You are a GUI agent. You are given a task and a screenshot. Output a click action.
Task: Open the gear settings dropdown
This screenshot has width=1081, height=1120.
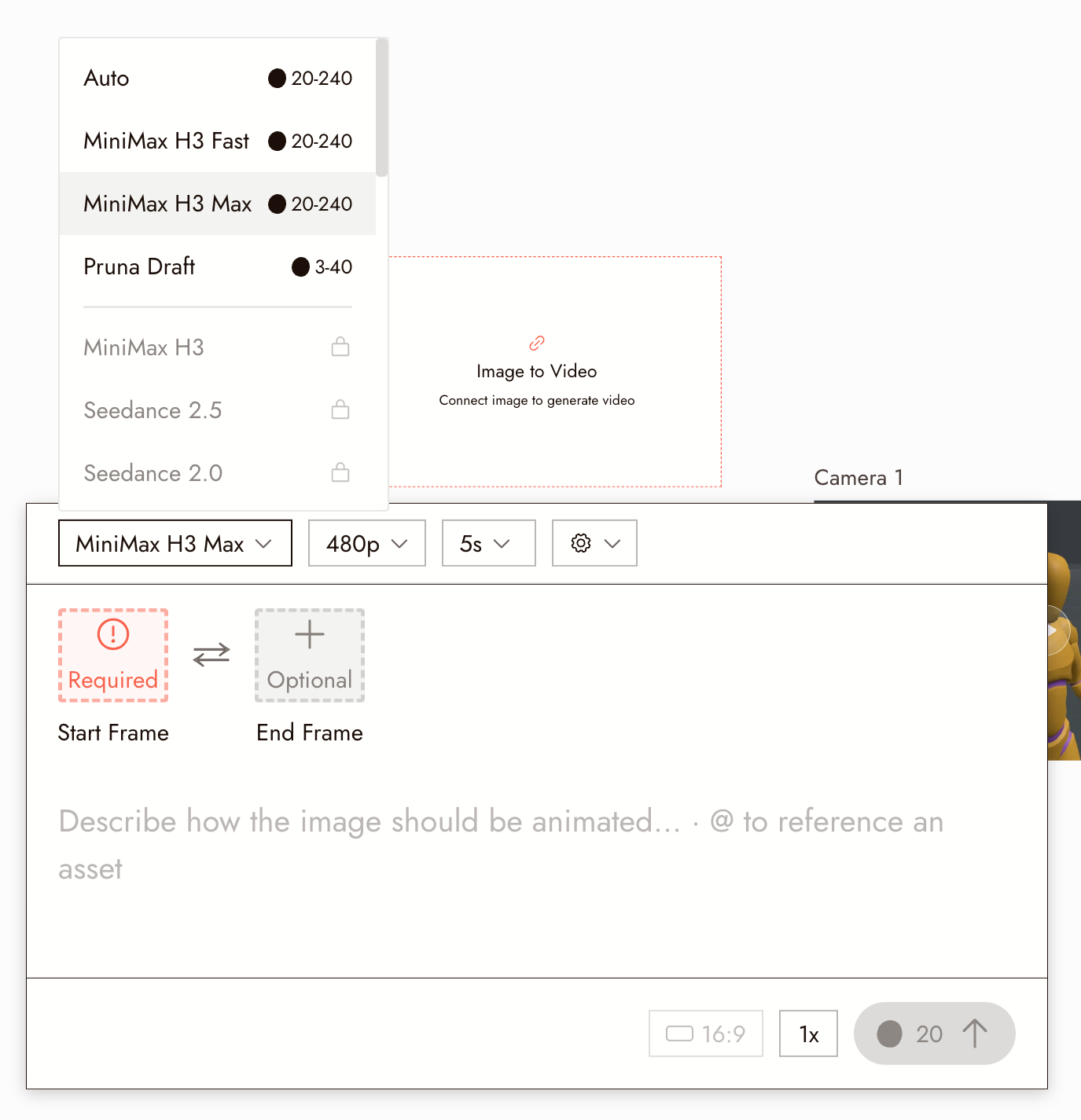pyautogui.click(x=594, y=543)
